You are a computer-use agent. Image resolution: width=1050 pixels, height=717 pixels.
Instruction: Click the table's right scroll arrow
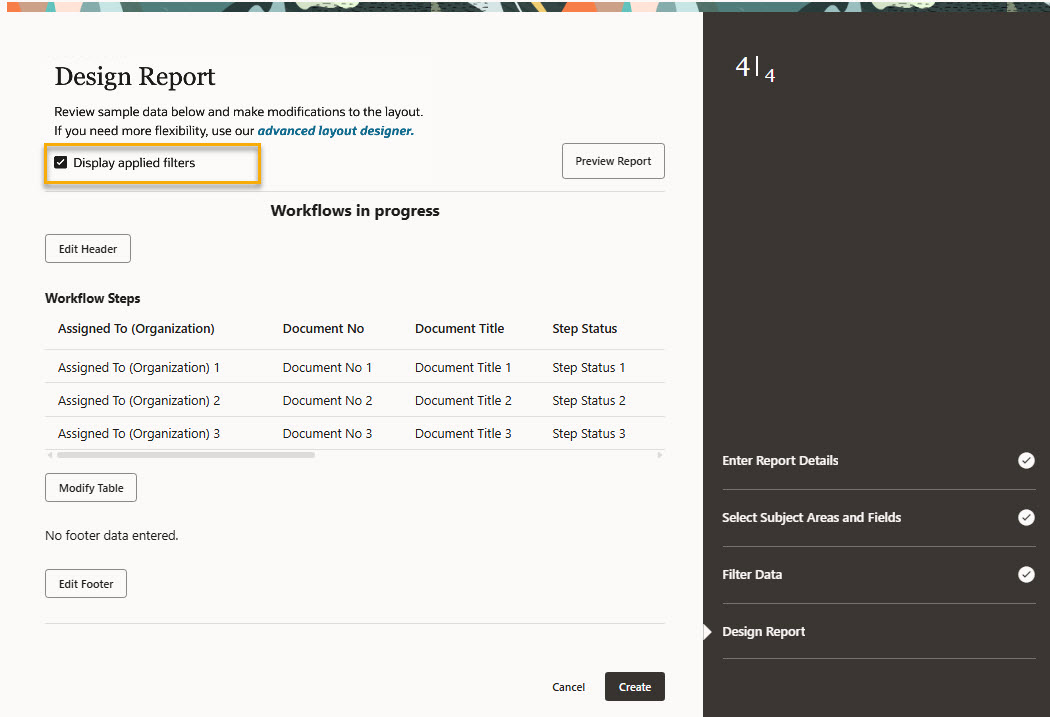(660, 455)
